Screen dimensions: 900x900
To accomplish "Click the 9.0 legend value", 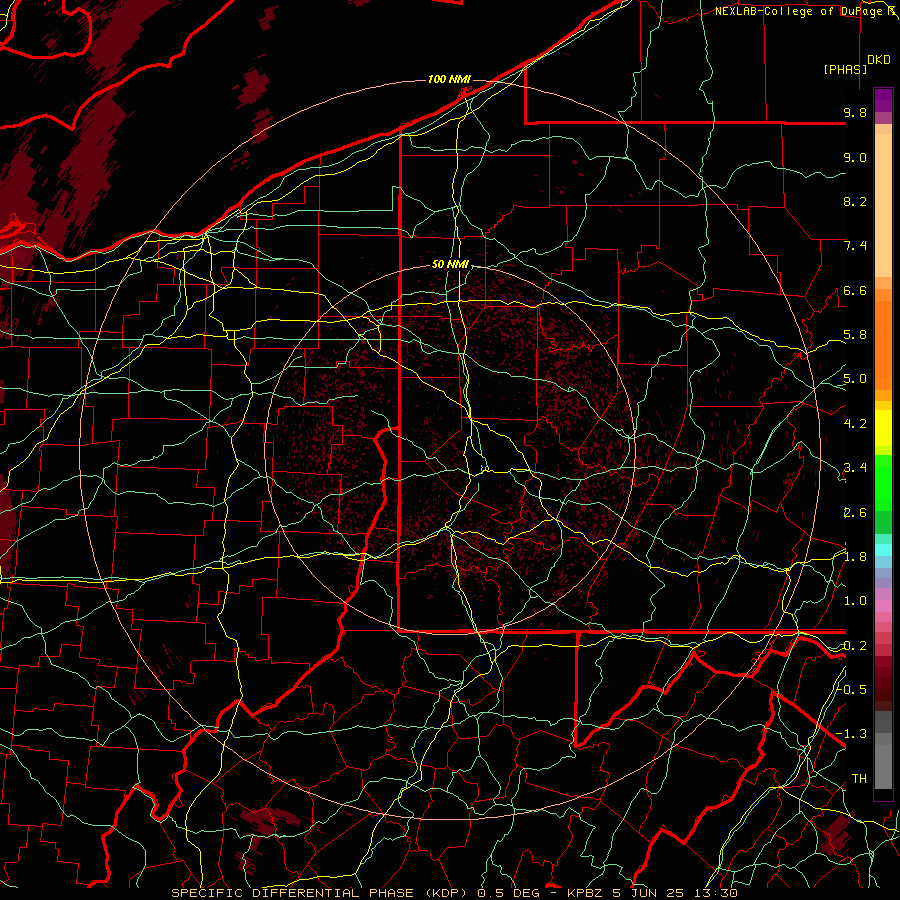I will (x=855, y=157).
